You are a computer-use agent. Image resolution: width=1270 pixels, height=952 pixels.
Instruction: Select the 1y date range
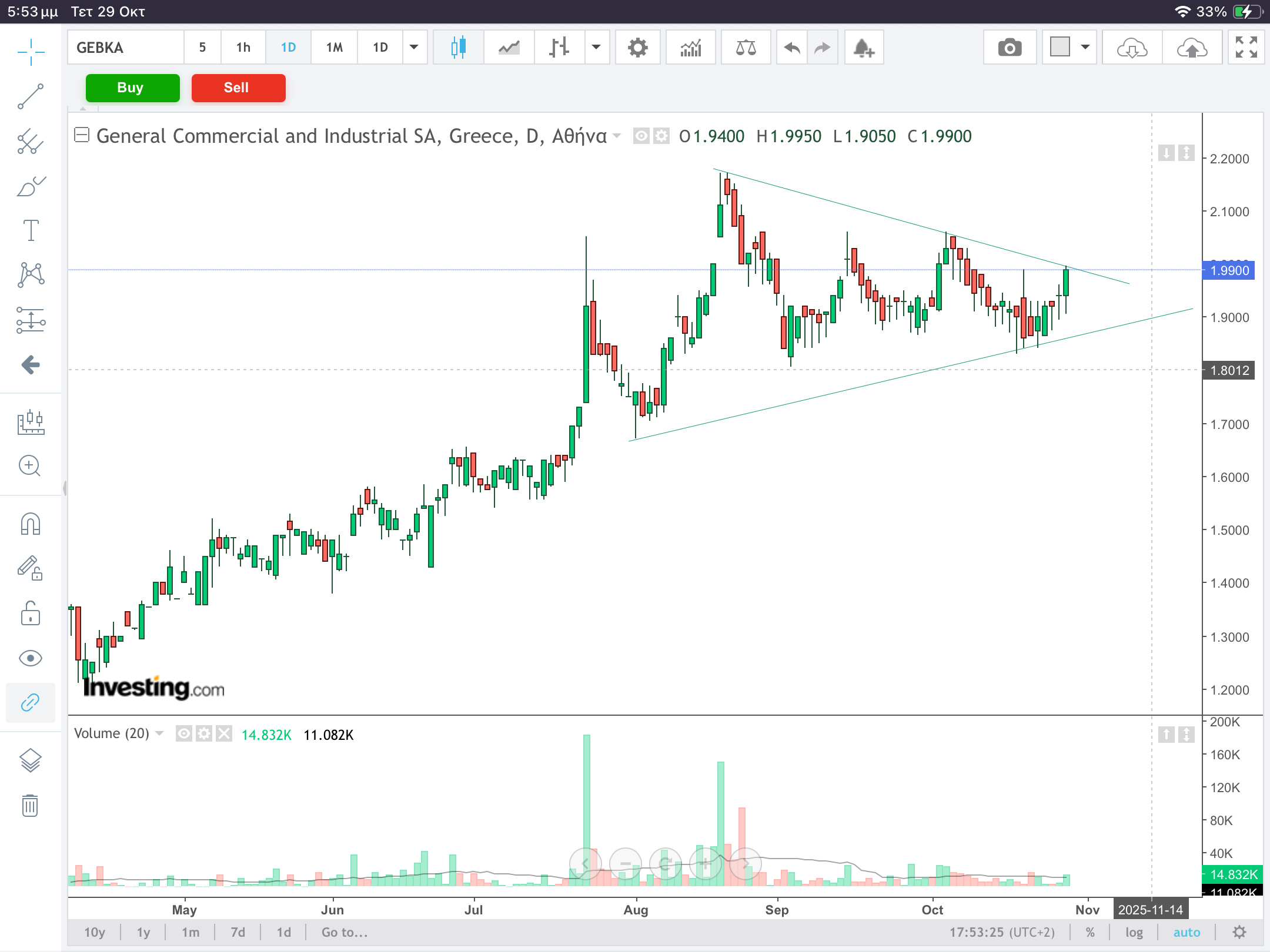[x=143, y=932]
